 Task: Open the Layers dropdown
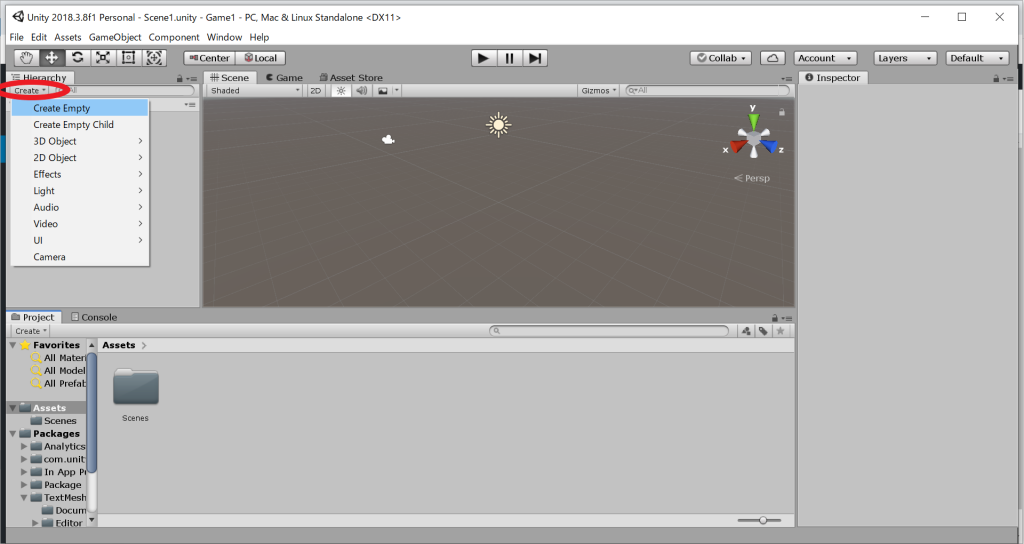905,58
